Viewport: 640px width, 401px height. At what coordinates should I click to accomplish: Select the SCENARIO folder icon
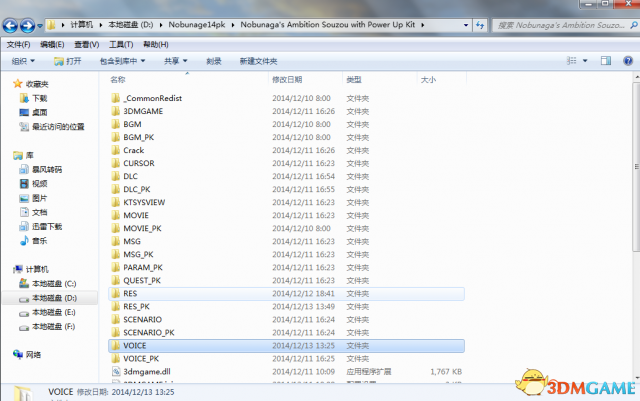pyautogui.click(x=116, y=319)
